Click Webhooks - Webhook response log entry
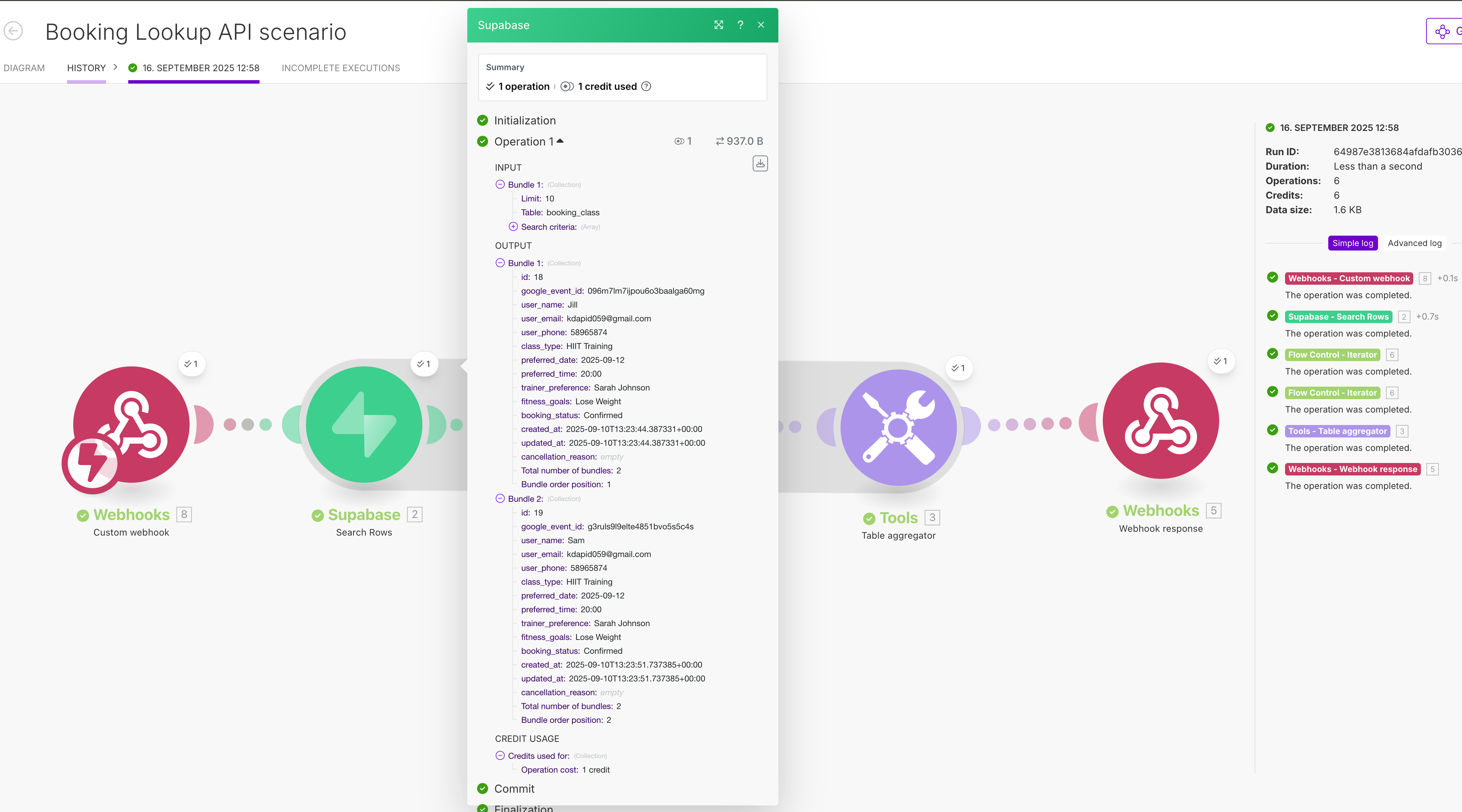This screenshot has width=1462, height=812. point(1352,469)
